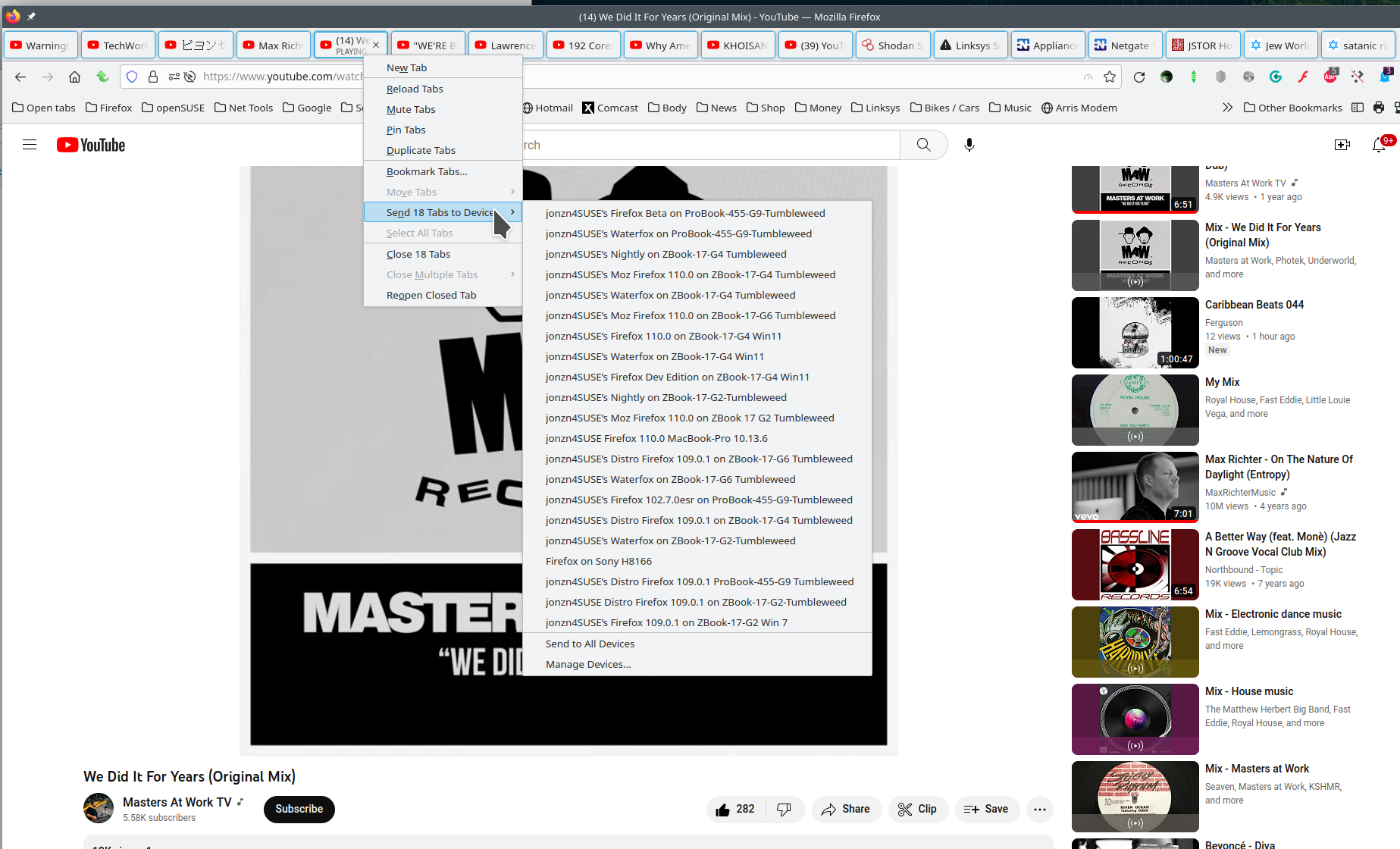Open the Masters At Work TV channel name
Viewport: 1400px width, 849px height.
[x=177, y=802]
